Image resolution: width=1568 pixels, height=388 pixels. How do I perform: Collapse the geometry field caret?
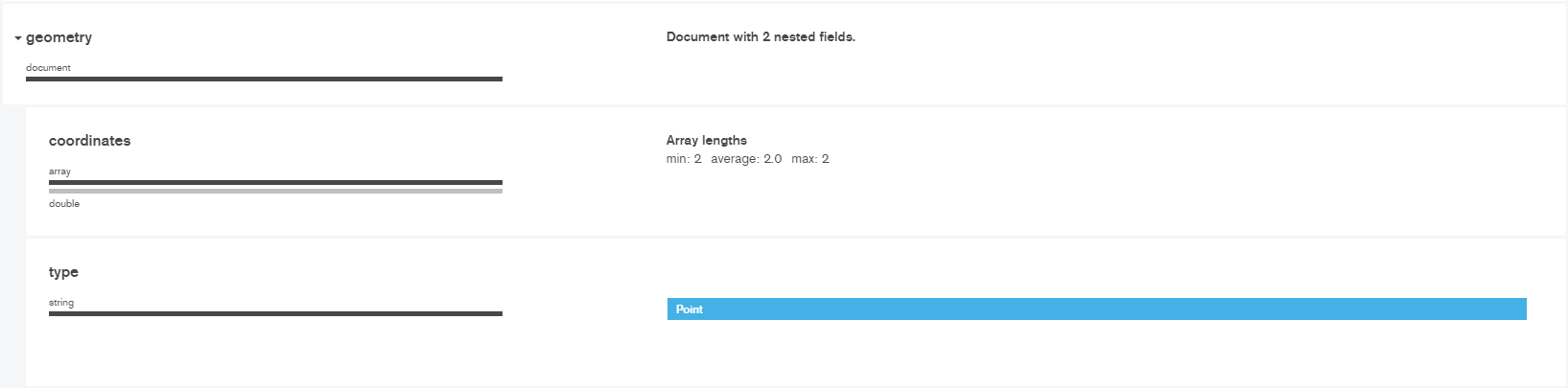[x=18, y=38]
